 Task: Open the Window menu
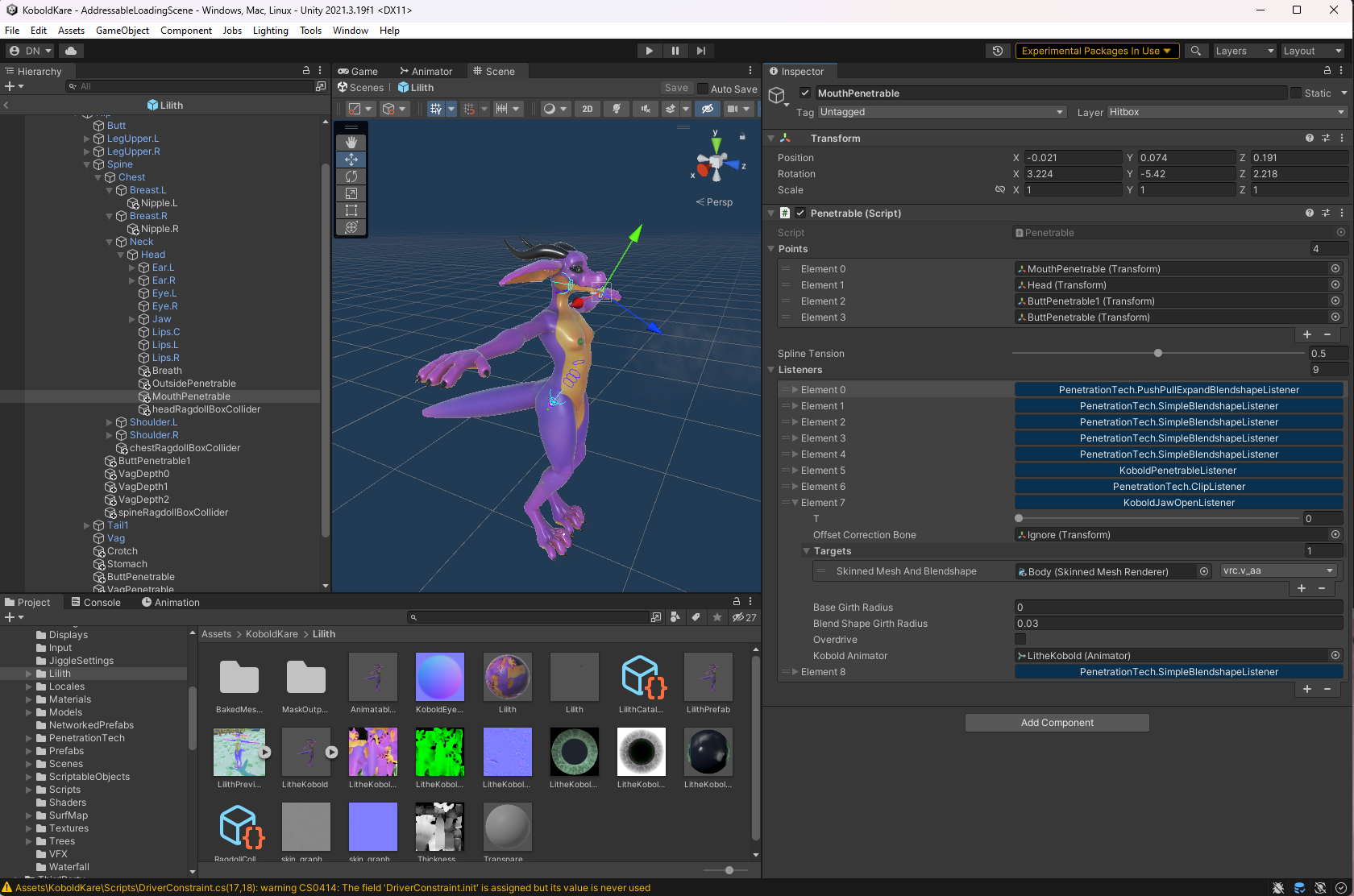coord(351,31)
